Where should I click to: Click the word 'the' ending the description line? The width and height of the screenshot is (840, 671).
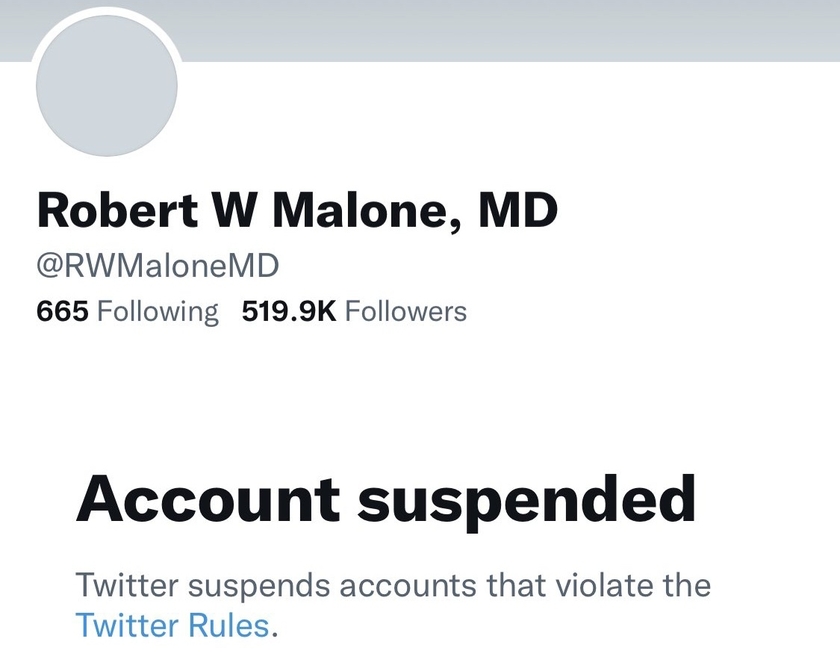click(x=687, y=584)
